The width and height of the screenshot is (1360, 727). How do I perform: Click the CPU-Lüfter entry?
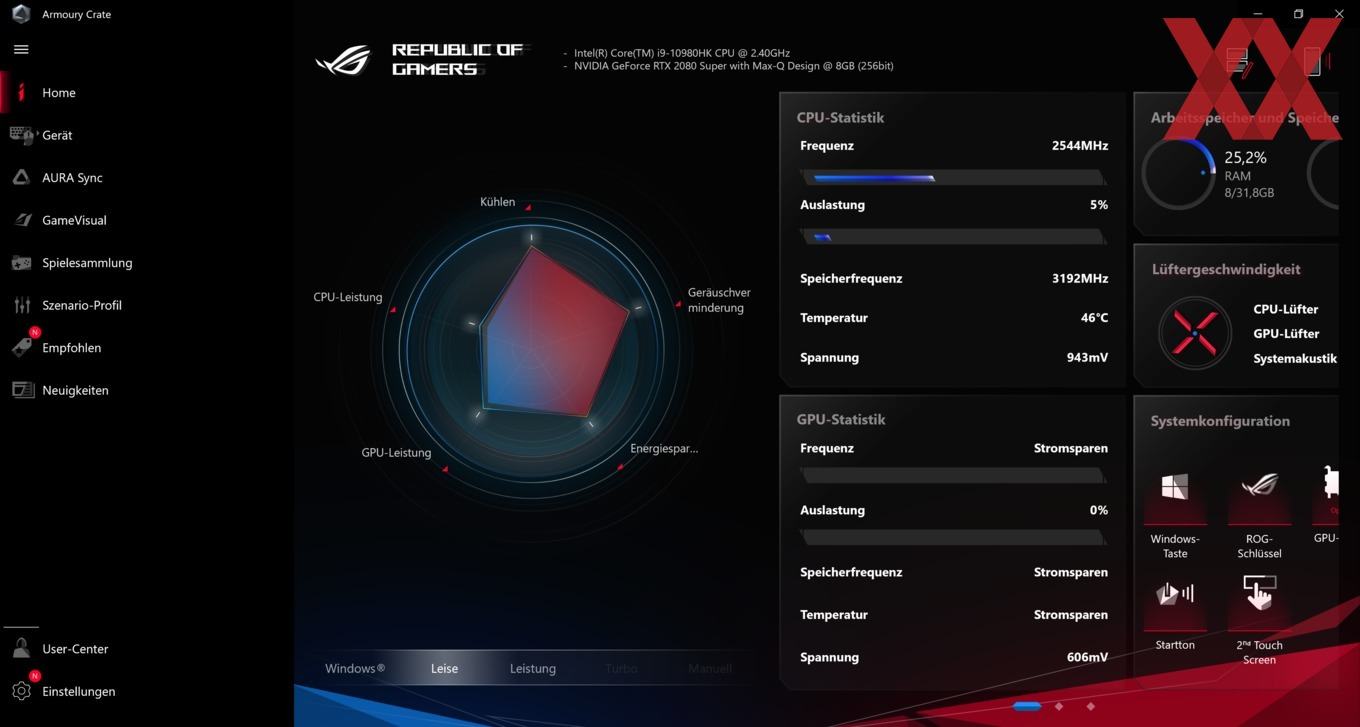tap(1286, 310)
